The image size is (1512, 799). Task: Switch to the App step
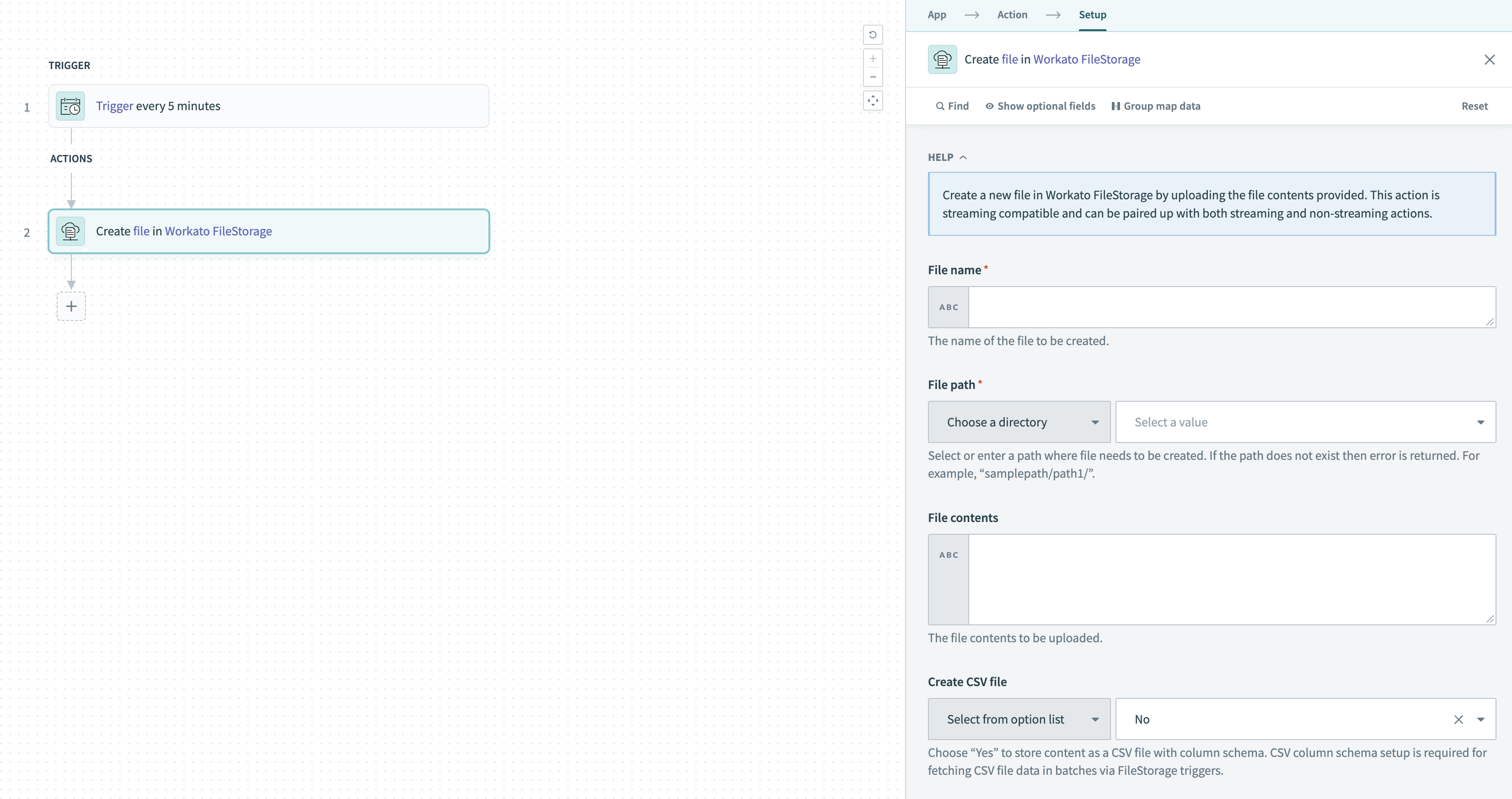pos(936,15)
